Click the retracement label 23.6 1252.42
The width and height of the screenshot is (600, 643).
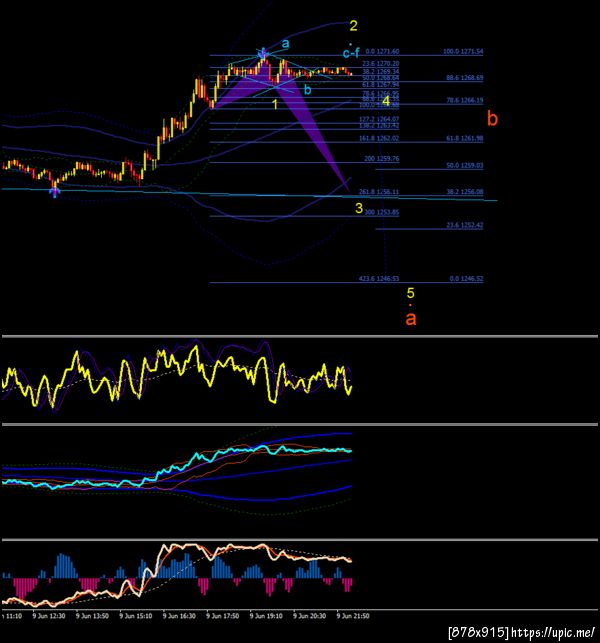pyautogui.click(x=465, y=225)
